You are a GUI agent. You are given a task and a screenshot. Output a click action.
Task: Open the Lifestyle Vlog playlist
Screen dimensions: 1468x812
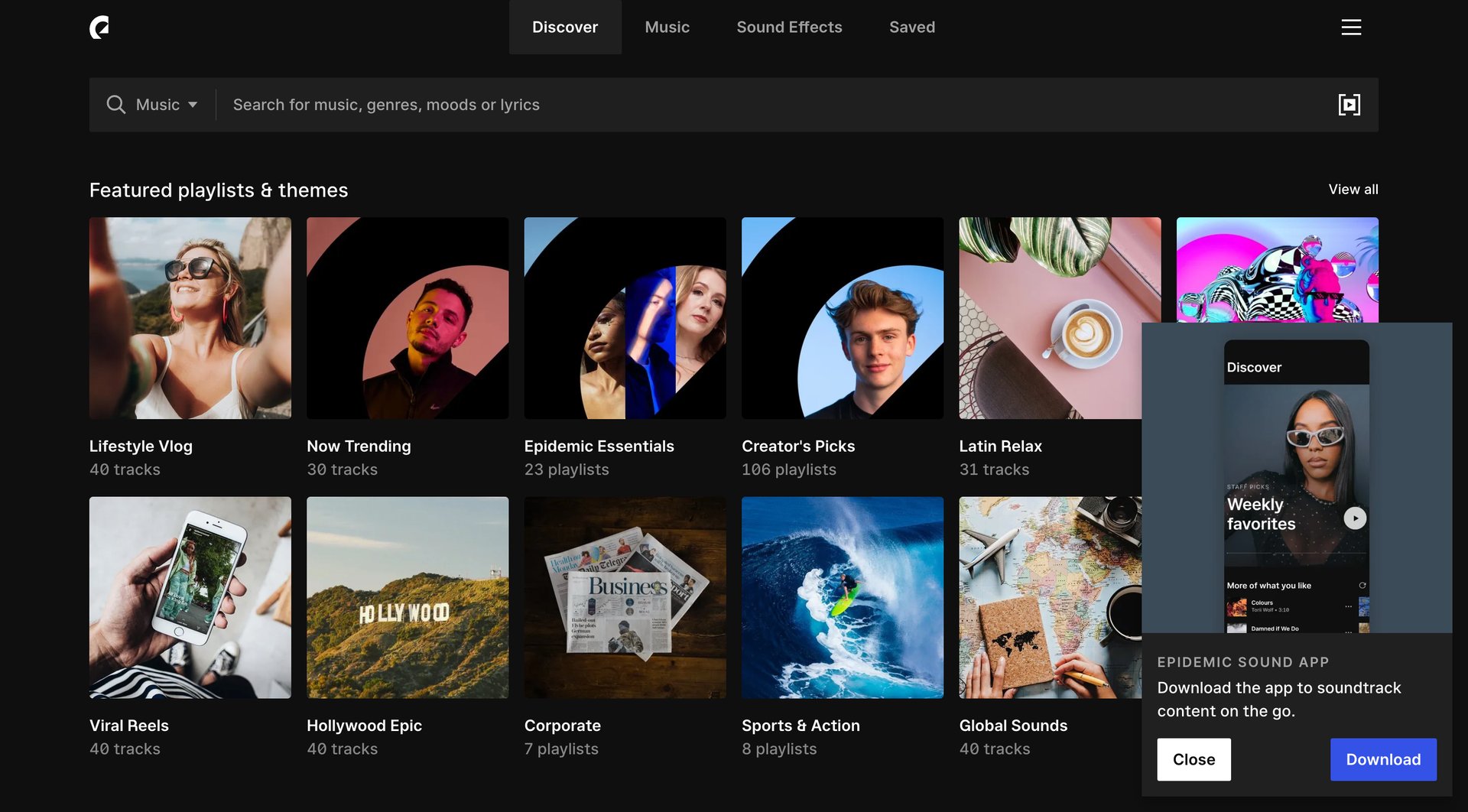click(190, 318)
